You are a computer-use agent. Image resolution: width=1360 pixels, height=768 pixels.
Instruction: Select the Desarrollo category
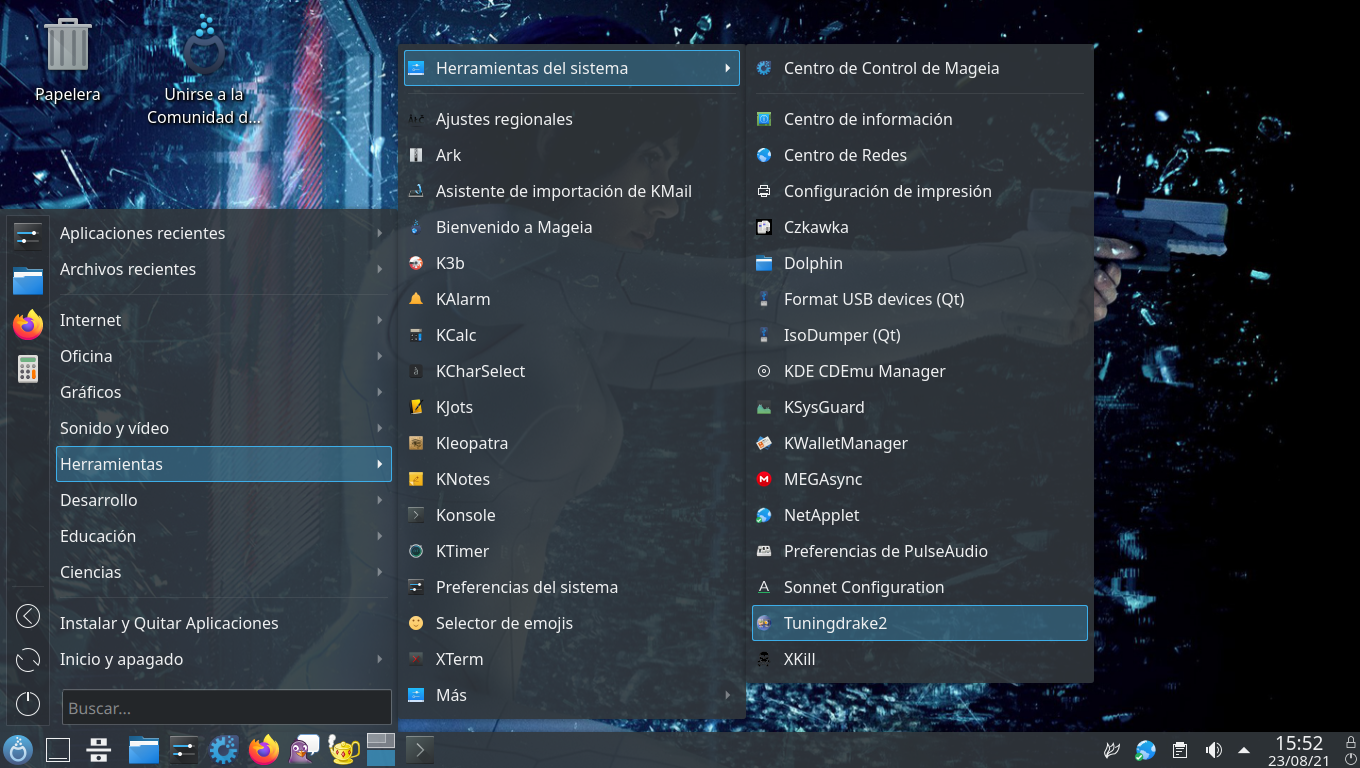224,500
